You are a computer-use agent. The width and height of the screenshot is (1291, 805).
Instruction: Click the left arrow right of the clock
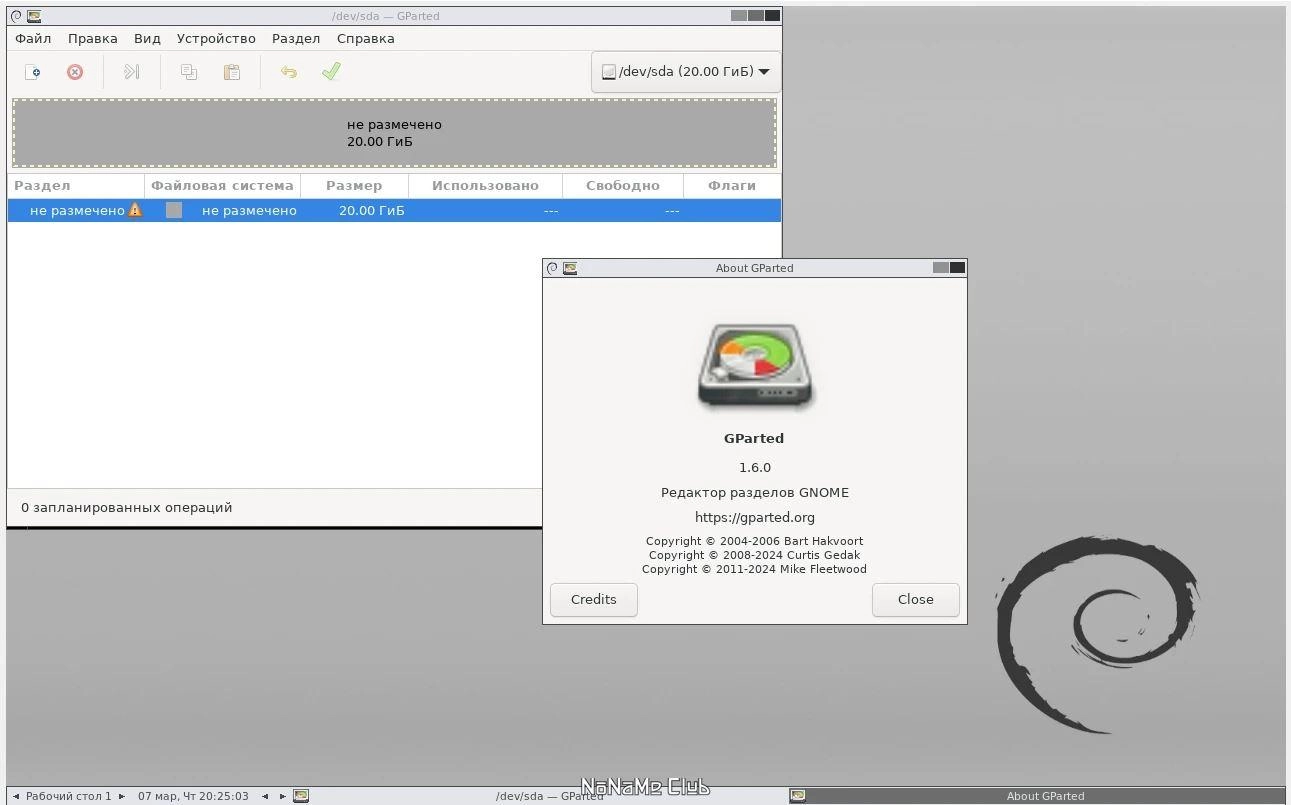tap(265, 796)
